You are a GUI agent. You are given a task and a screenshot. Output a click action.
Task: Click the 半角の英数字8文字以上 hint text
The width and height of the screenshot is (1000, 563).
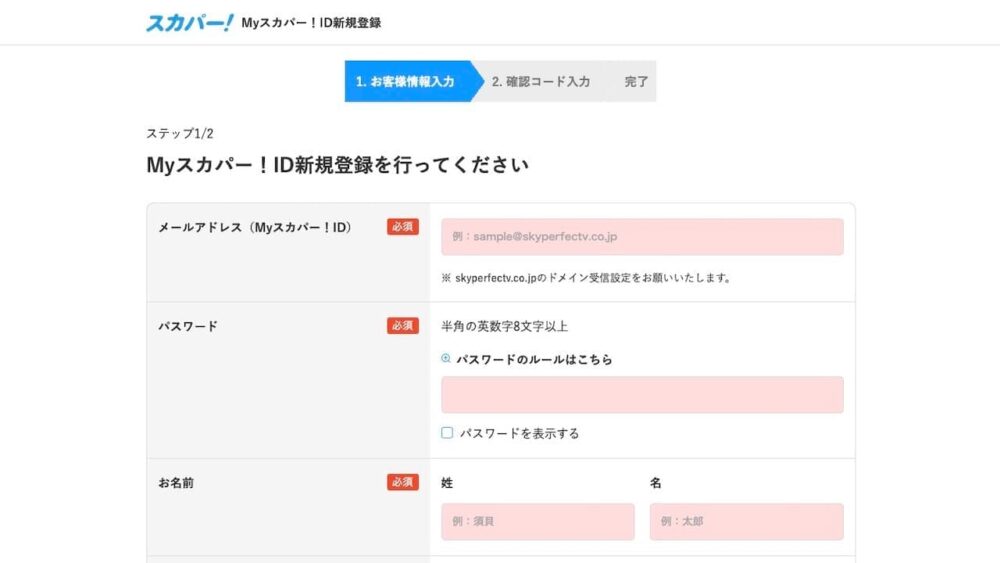click(x=504, y=326)
